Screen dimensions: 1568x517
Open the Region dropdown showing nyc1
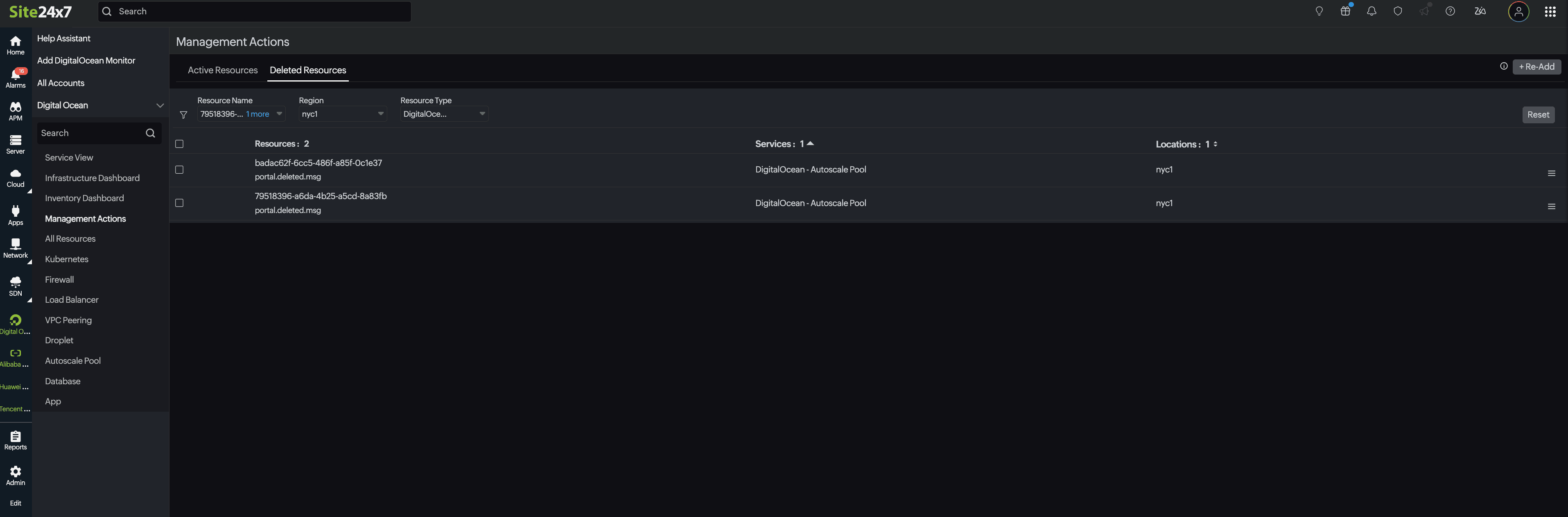tap(341, 114)
